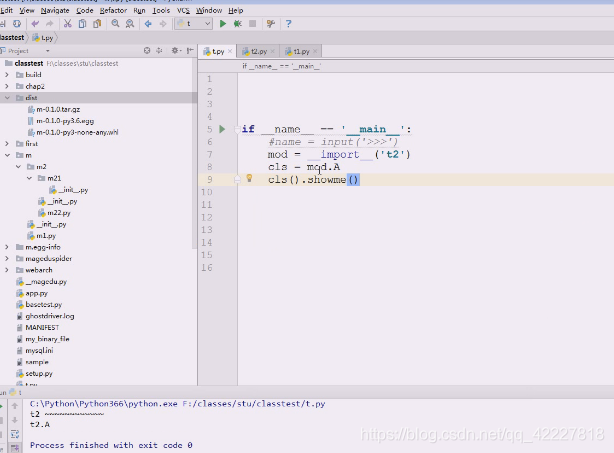The height and width of the screenshot is (453, 614).
Task: Run configuration 't' with green play
Action: click(222, 24)
